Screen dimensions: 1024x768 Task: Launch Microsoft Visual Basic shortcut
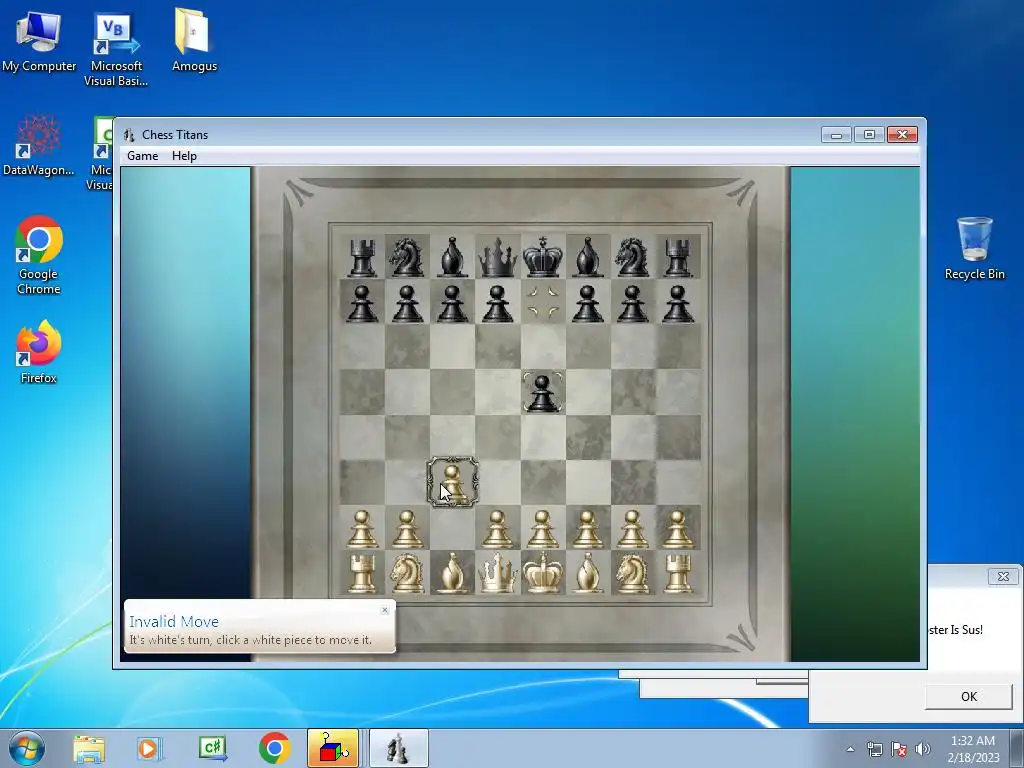(116, 49)
